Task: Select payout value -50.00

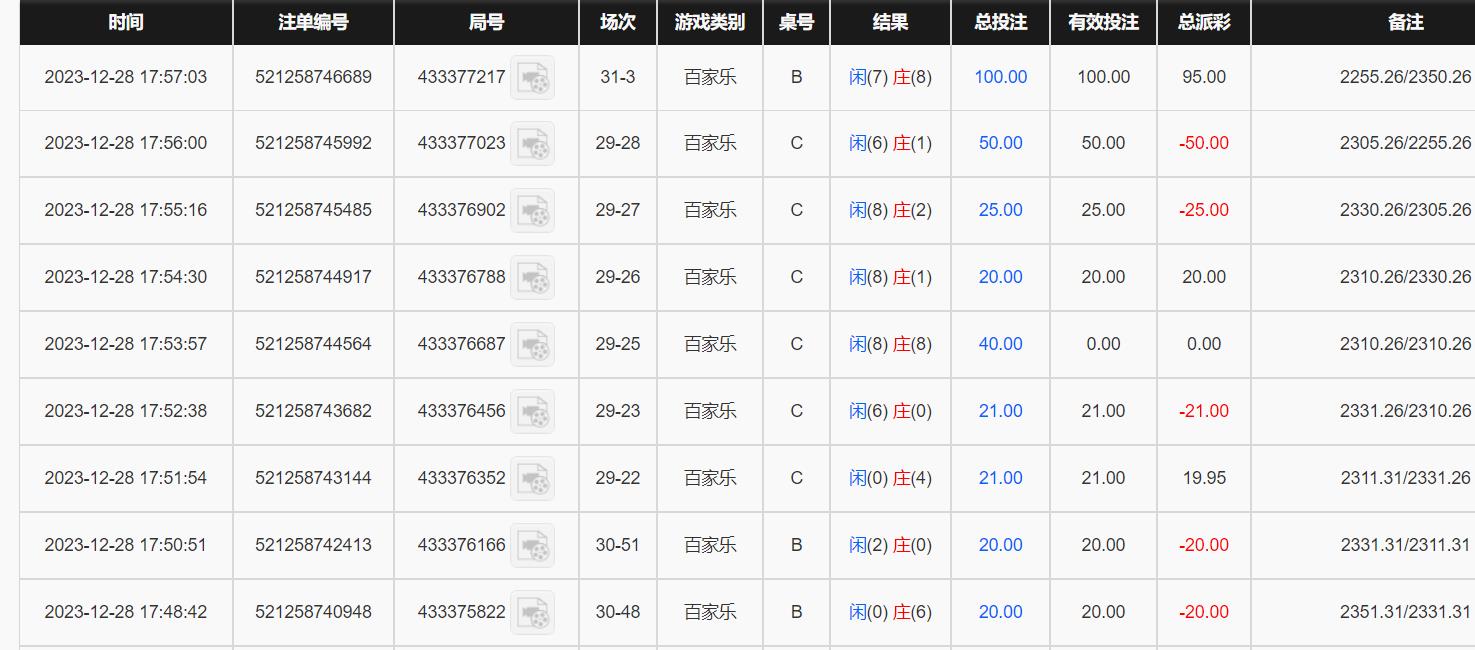Action: coord(1204,143)
